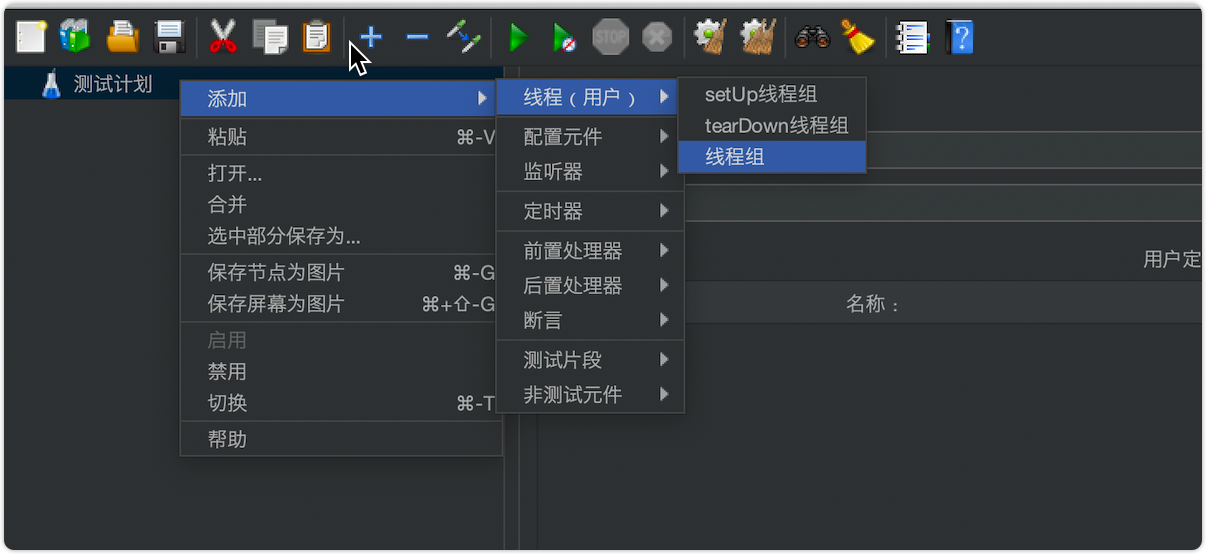Click the Paste clipboard icon

tap(317, 38)
